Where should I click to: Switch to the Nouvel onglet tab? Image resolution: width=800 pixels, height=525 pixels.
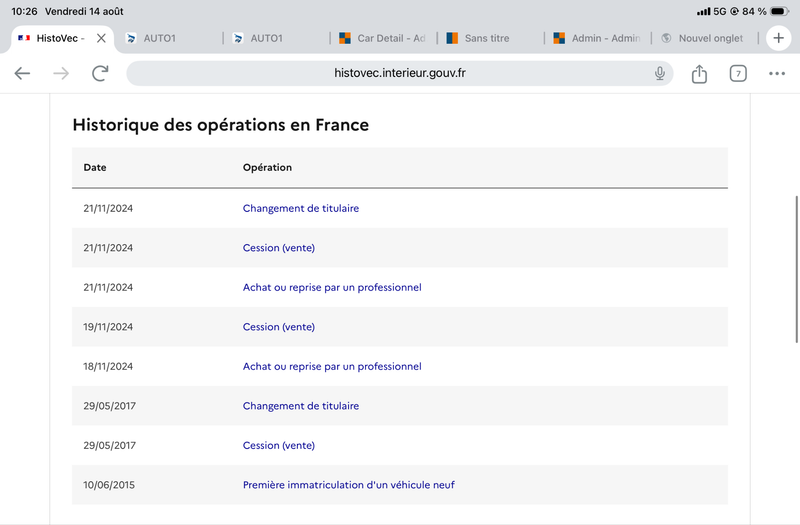pyautogui.click(x=704, y=38)
